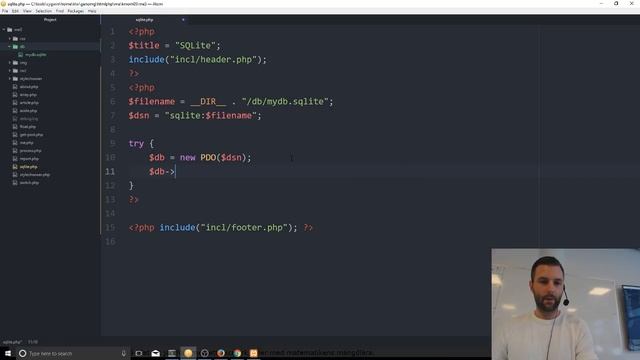Click line number 1 in the gutter

112,31
